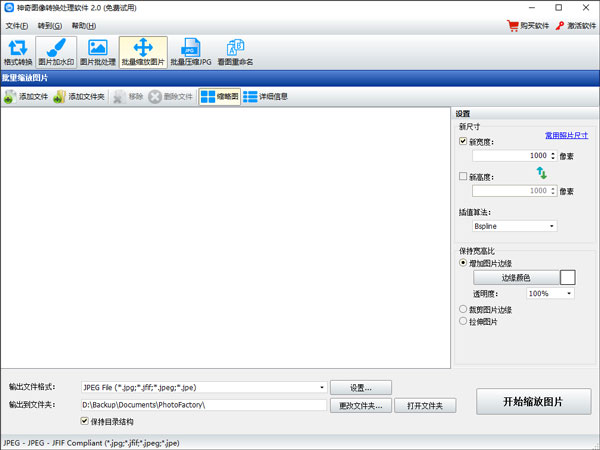Click the 添加文件夹 add folder icon
Screen dimensions: 600x450
(59, 97)
